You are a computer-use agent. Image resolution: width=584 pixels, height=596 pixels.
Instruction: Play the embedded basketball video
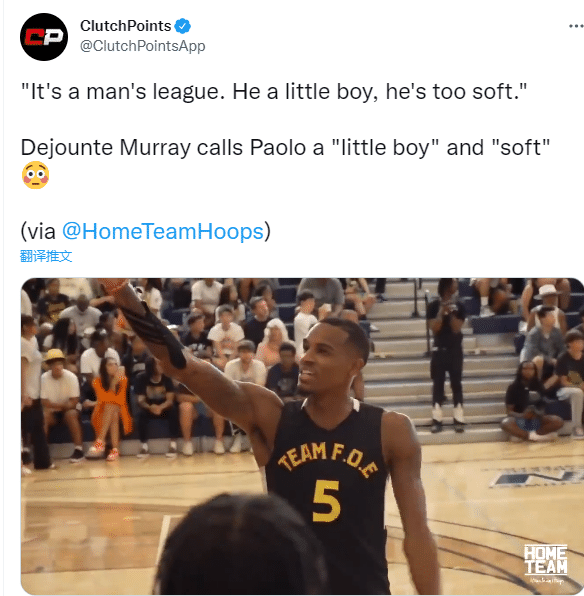point(302,436)
